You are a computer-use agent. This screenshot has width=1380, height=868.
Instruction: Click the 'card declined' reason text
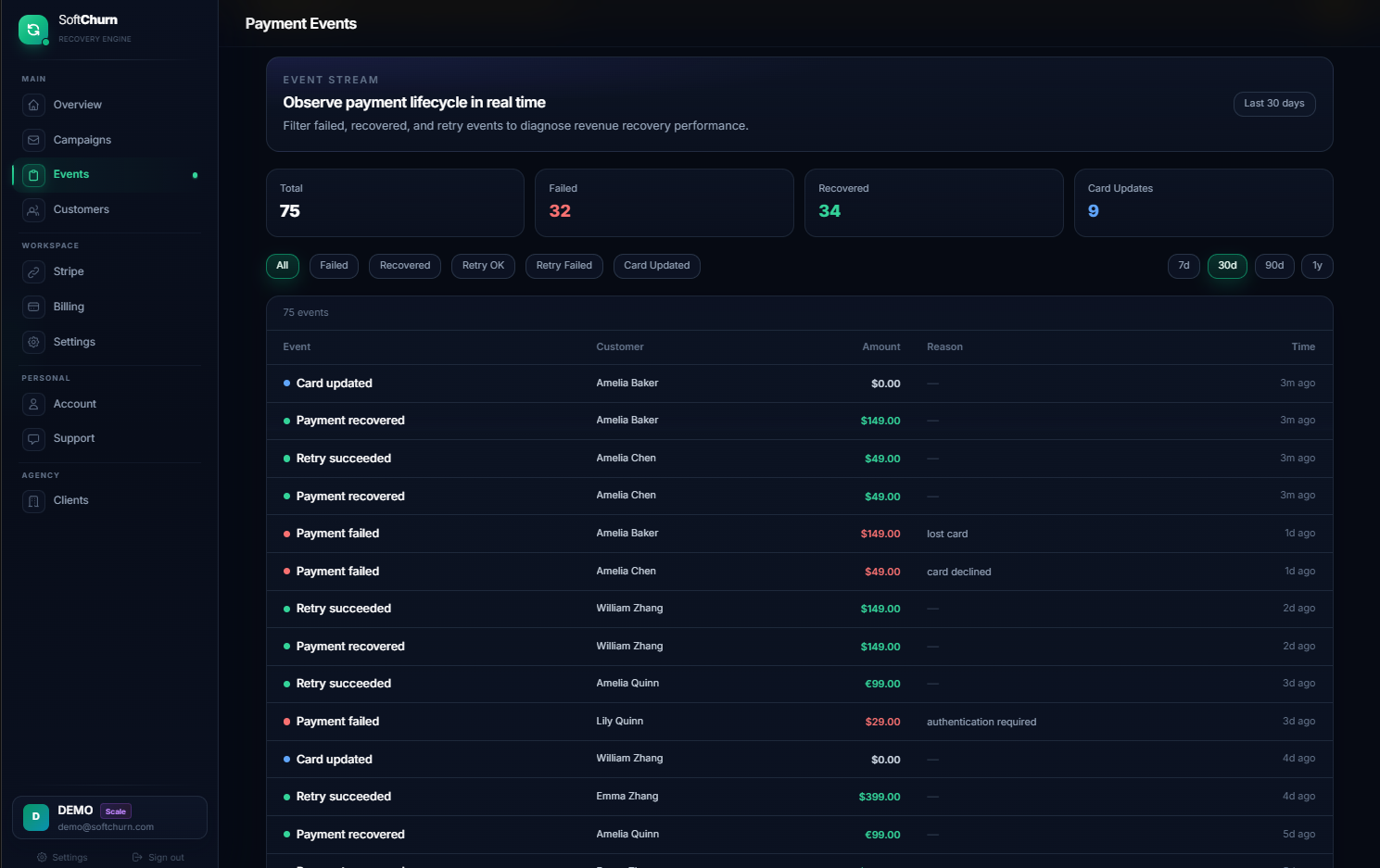[959, 572]
